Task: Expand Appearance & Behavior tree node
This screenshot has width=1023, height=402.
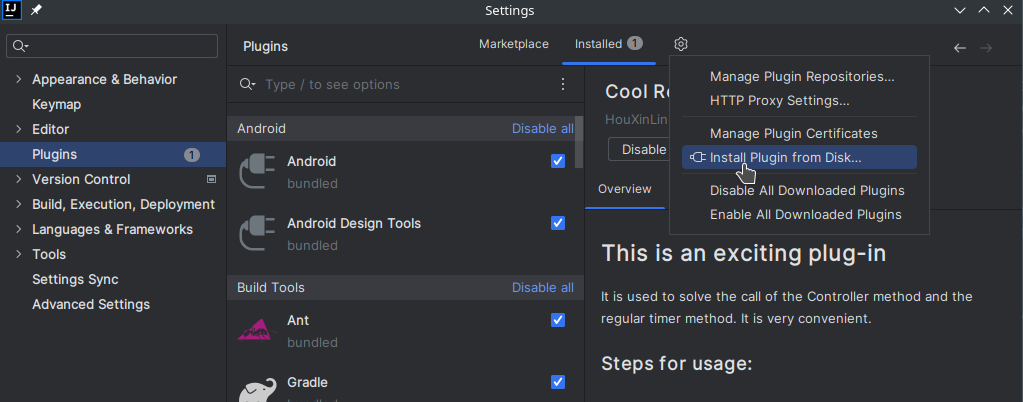Action: [18, 79]
